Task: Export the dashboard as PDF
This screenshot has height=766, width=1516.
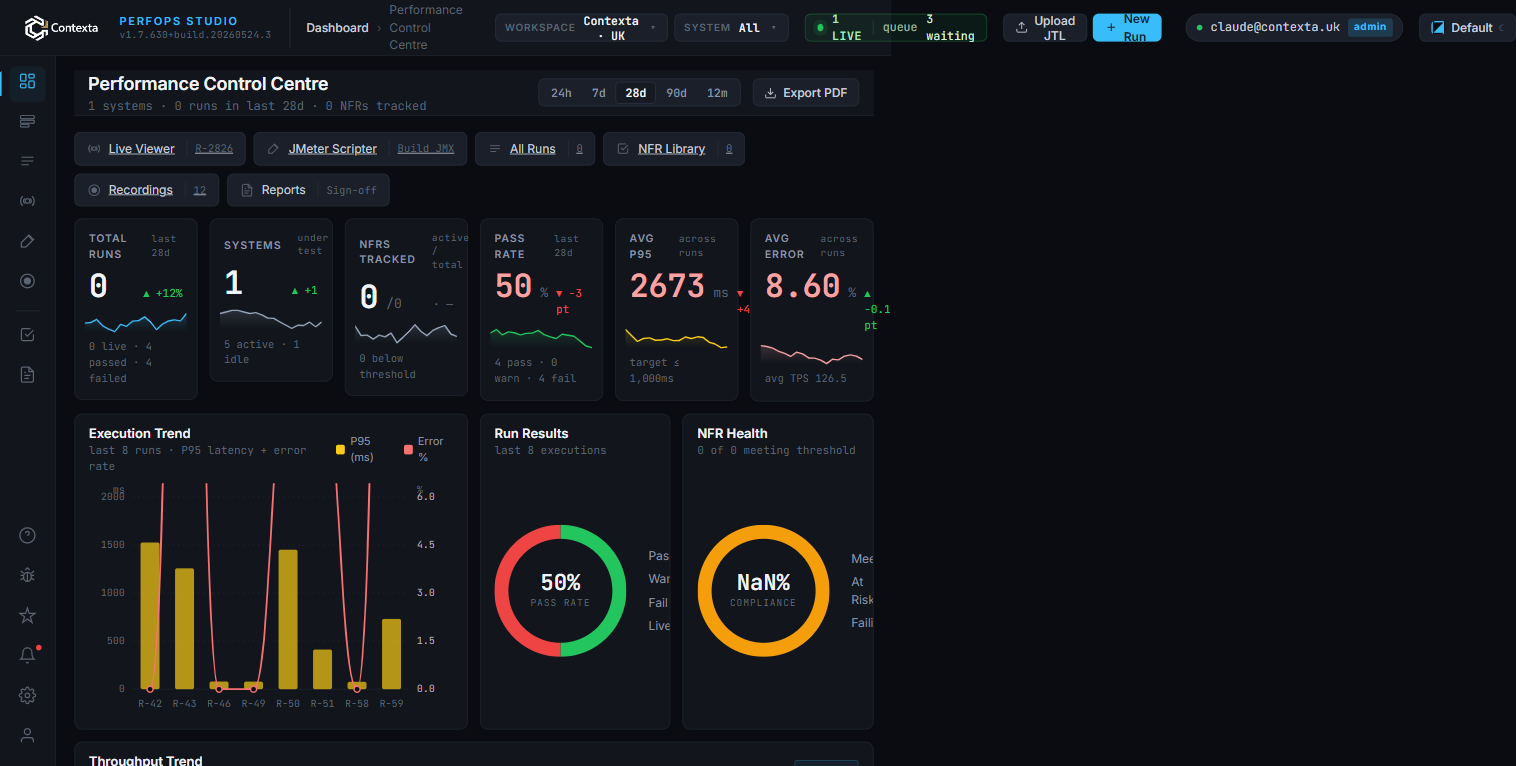Action: (806, 93)
